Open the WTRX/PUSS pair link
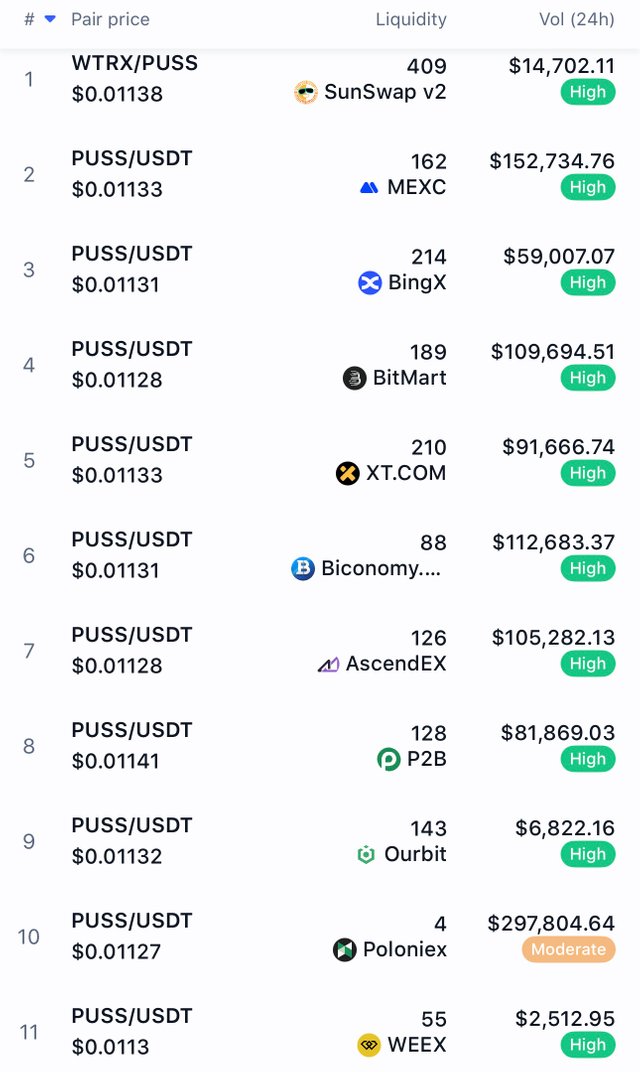 point(135,63)
